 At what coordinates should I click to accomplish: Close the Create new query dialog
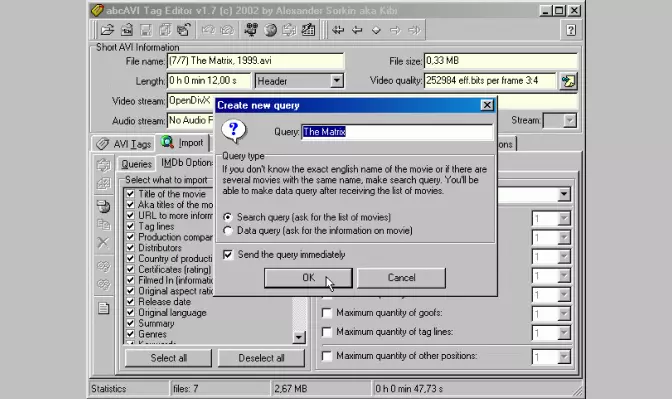[487, 105]
